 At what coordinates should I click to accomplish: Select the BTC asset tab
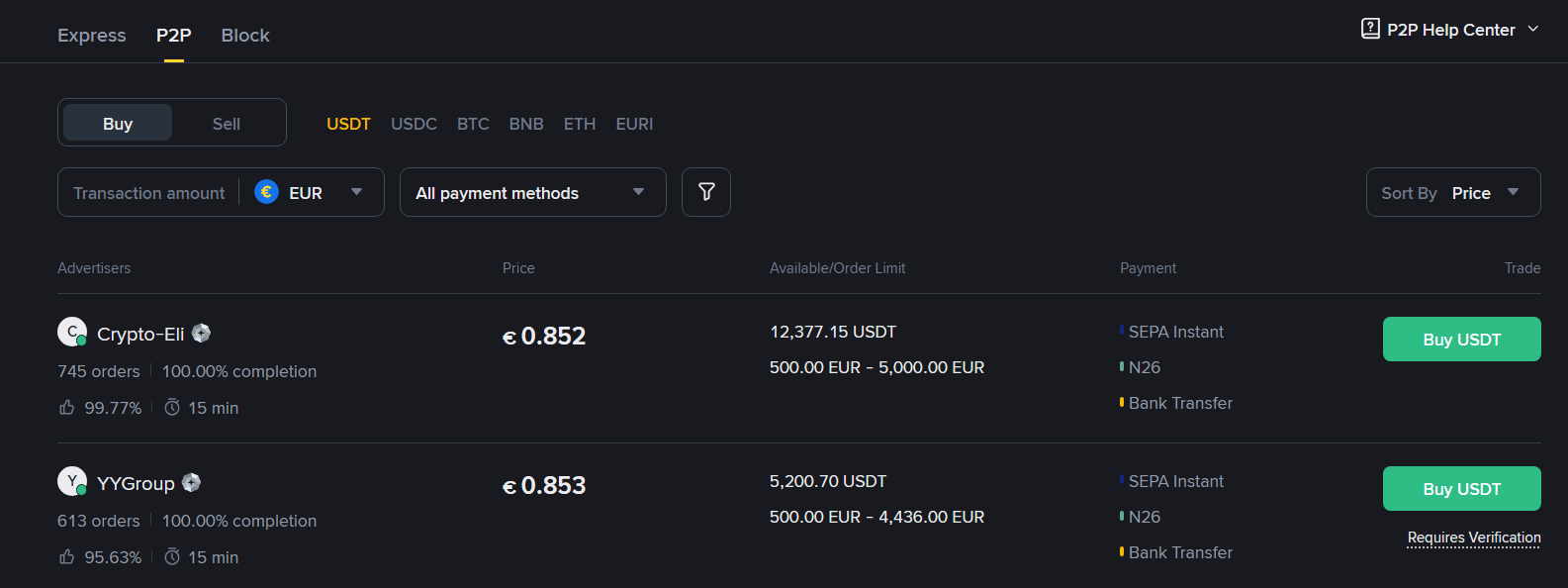473,123
